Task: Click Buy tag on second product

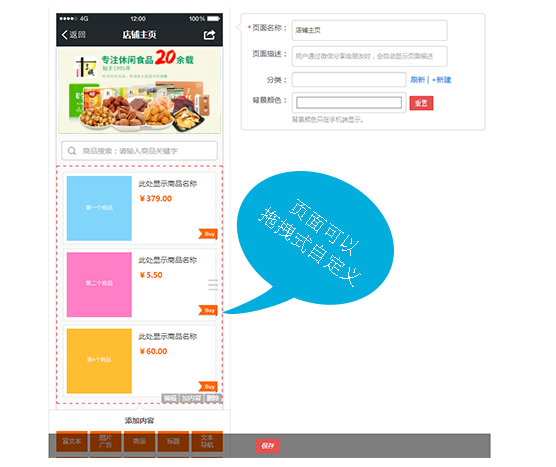Action: pyautogui.click(x=208, y=310)
